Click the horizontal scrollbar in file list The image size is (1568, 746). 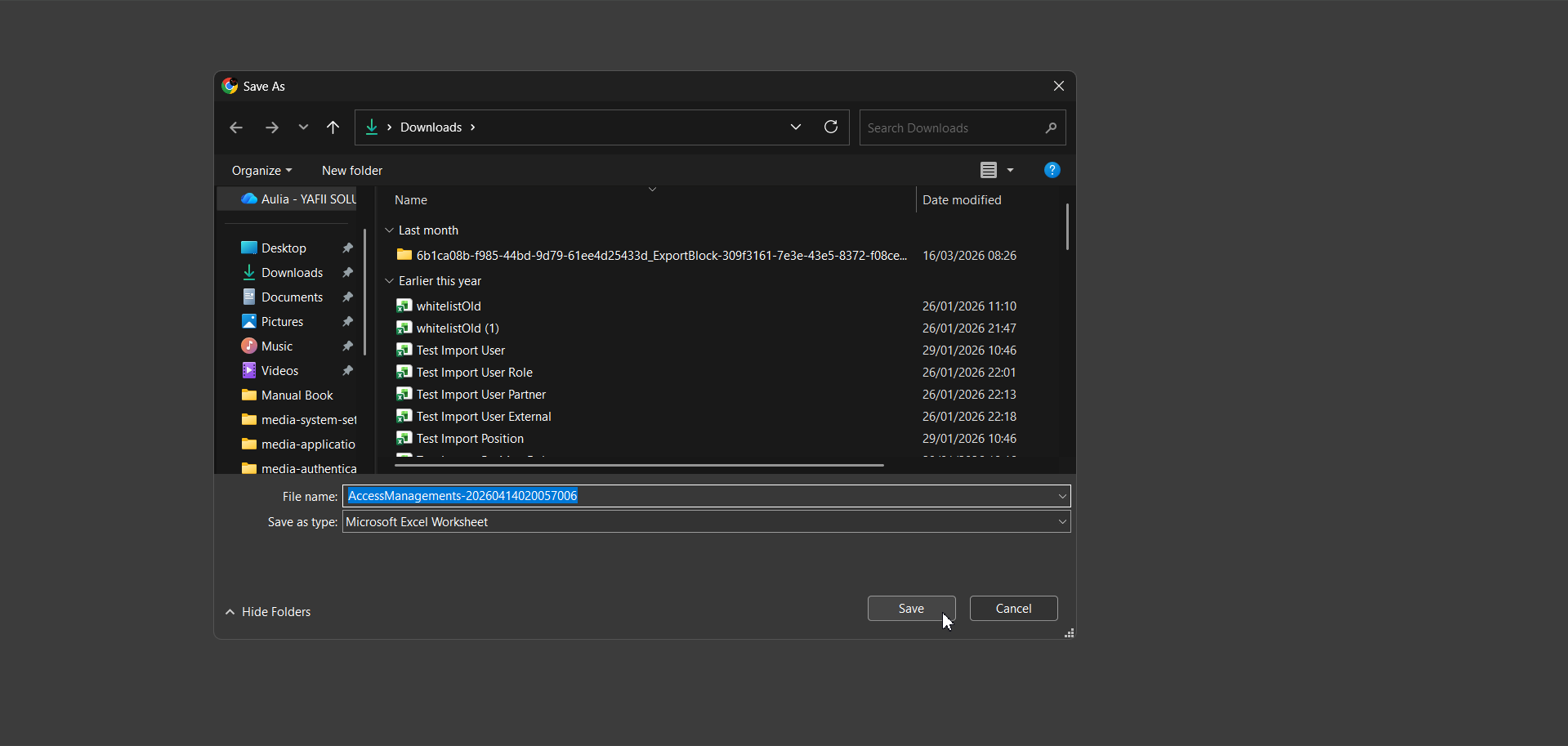point(639,465)
